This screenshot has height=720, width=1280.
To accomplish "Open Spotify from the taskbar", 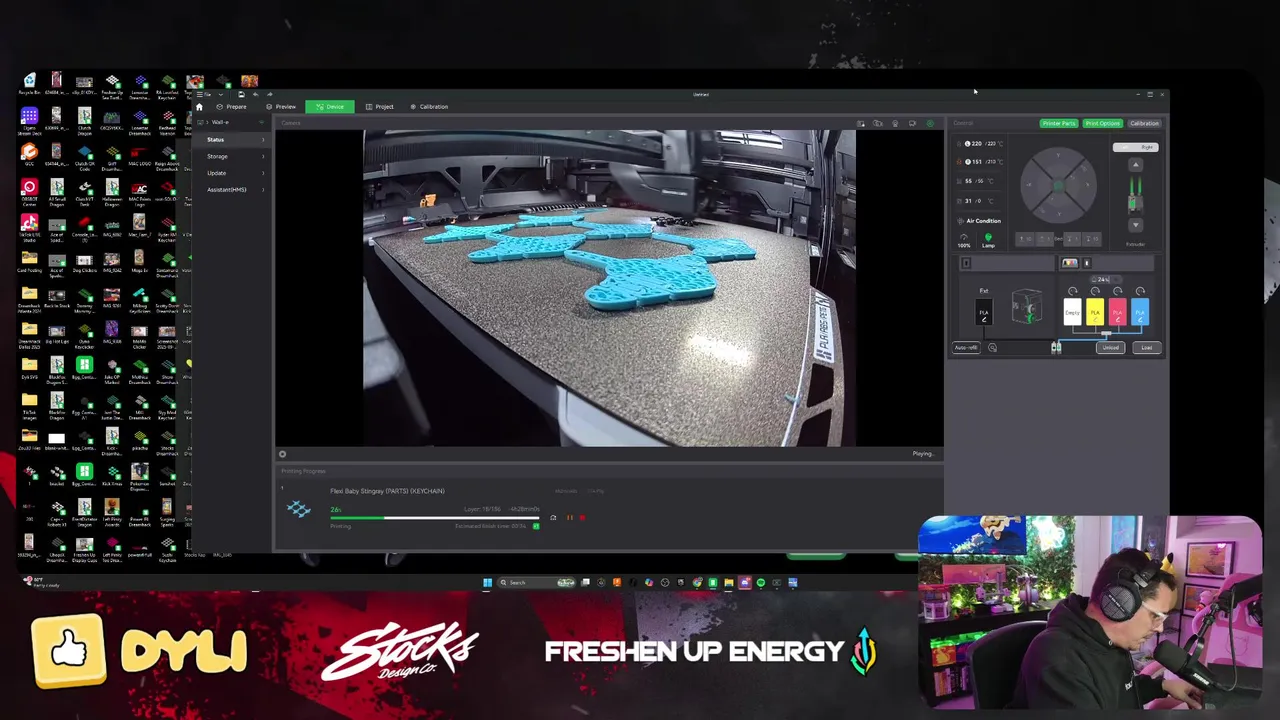I will tap(761, 582).
